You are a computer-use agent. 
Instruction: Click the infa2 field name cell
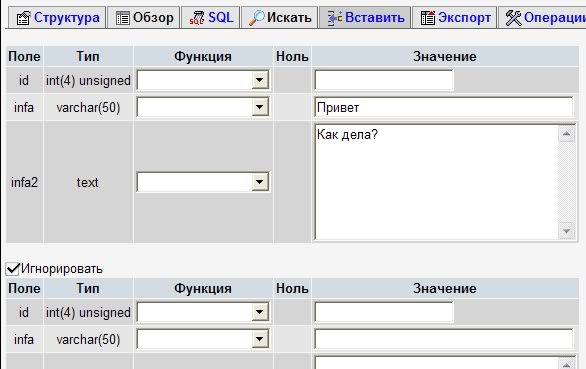[x=24, y=182]
